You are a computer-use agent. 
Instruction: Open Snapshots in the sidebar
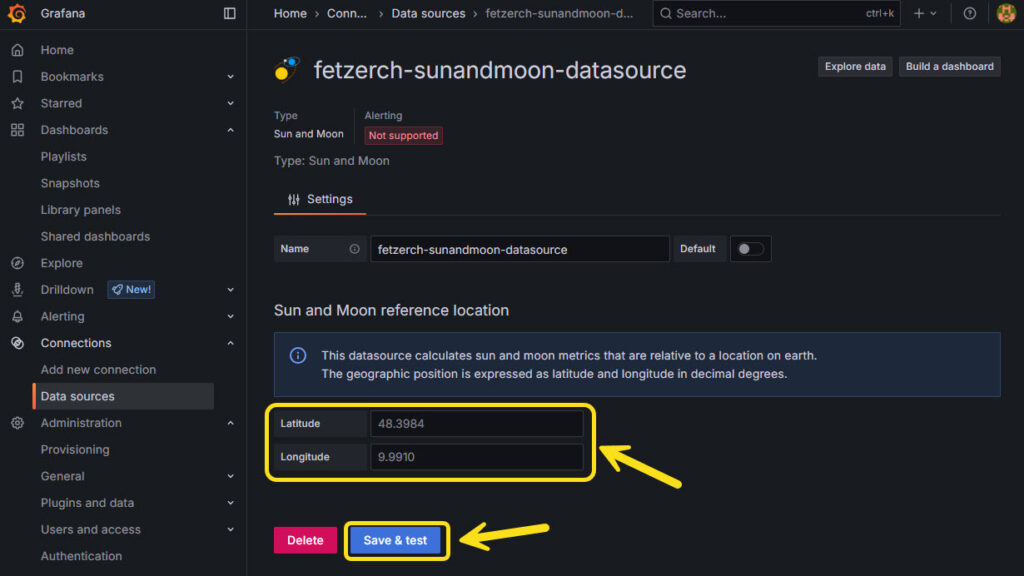[70, 184]
